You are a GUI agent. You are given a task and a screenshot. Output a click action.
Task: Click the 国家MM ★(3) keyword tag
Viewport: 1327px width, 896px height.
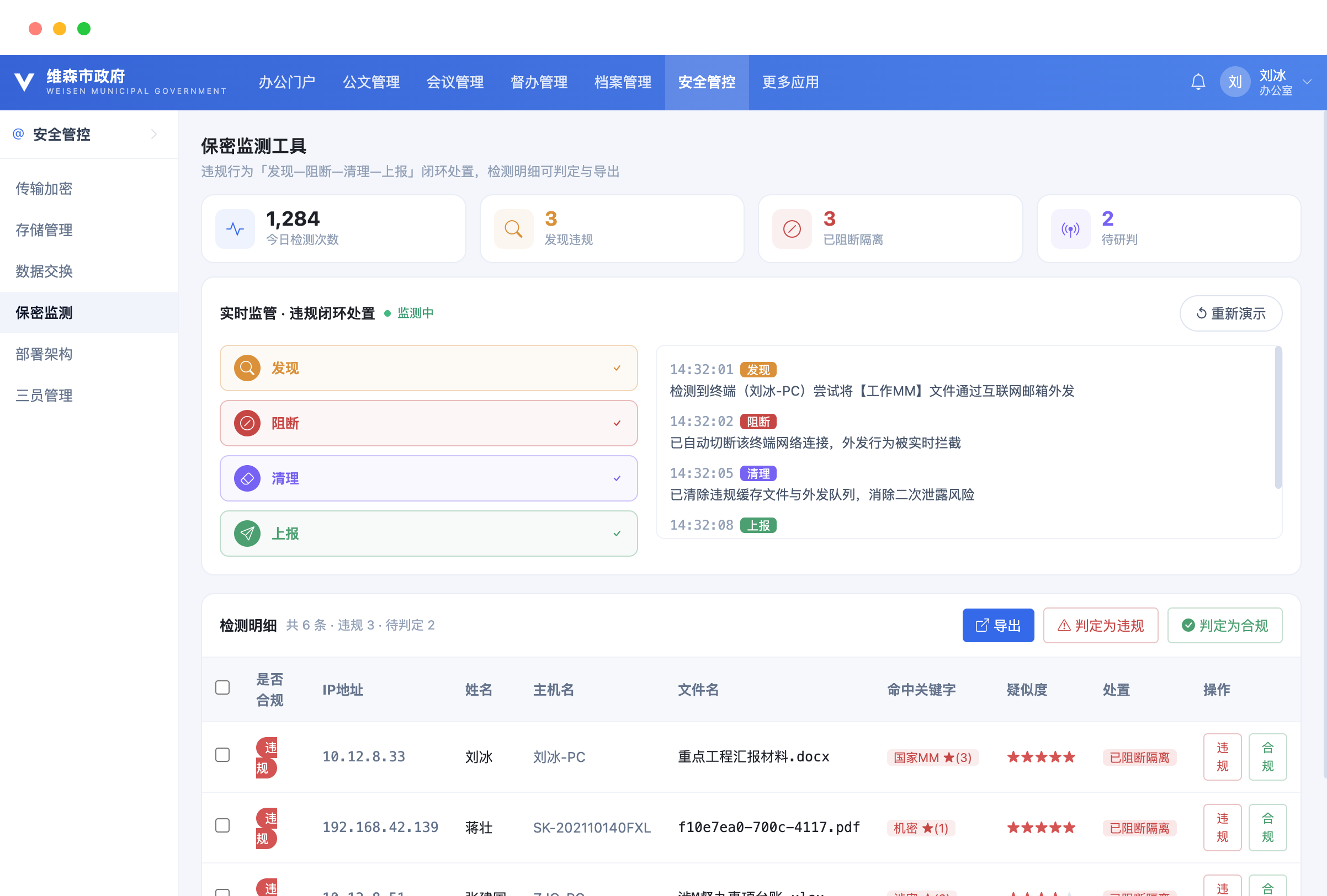(x=932, y=758)
